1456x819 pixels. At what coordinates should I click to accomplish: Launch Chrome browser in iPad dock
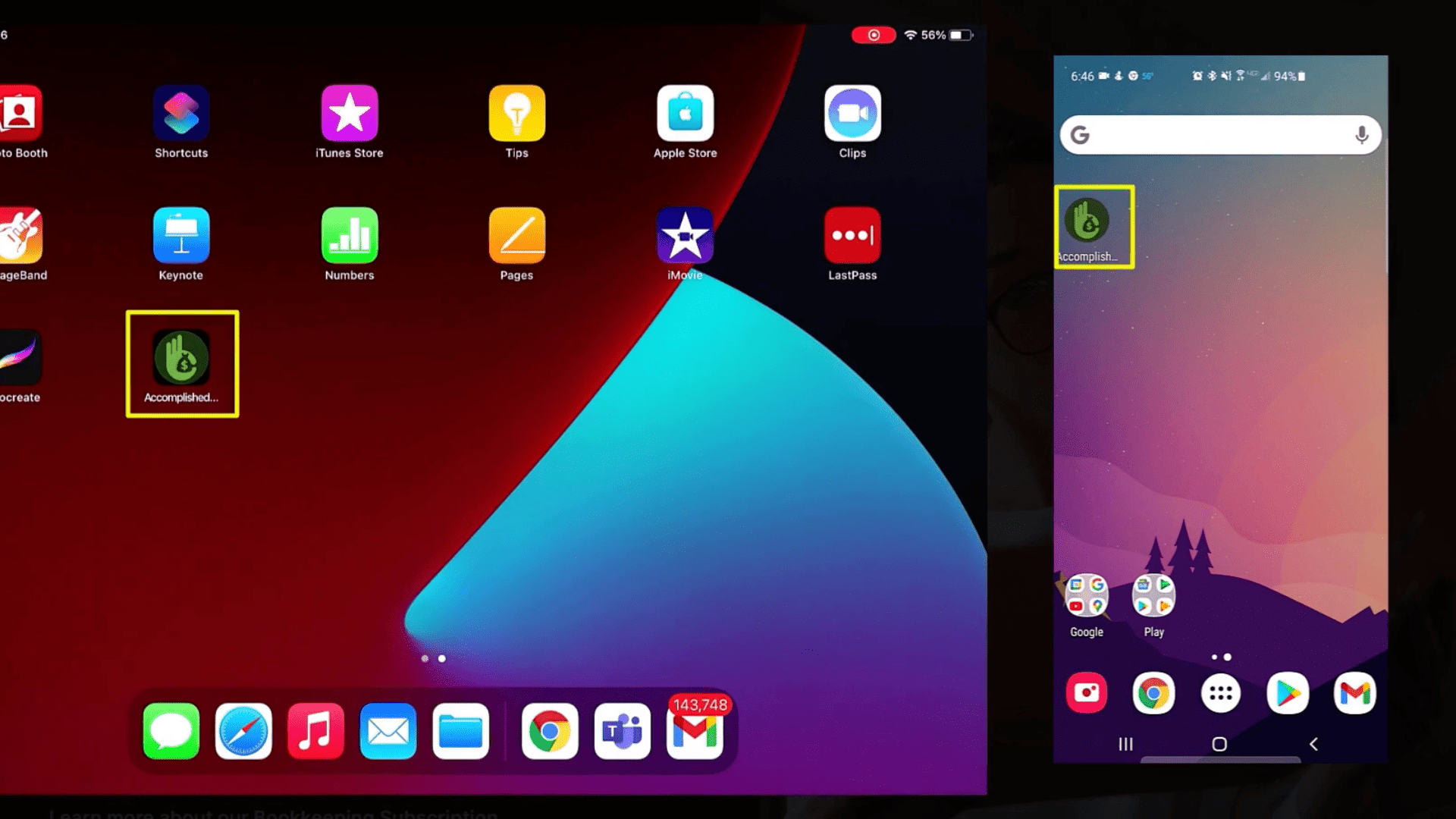click(x=548, y=732)
